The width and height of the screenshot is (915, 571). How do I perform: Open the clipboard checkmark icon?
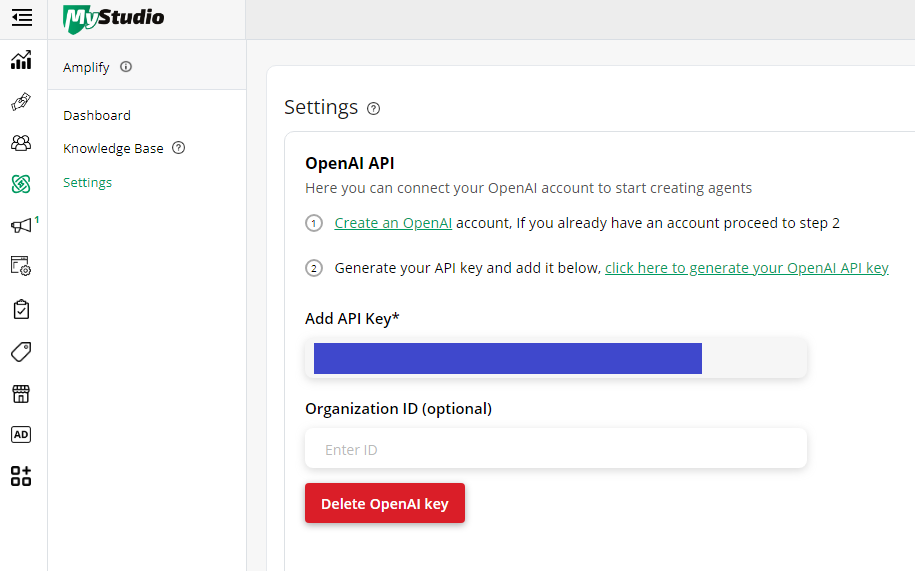tap(21, 309)
